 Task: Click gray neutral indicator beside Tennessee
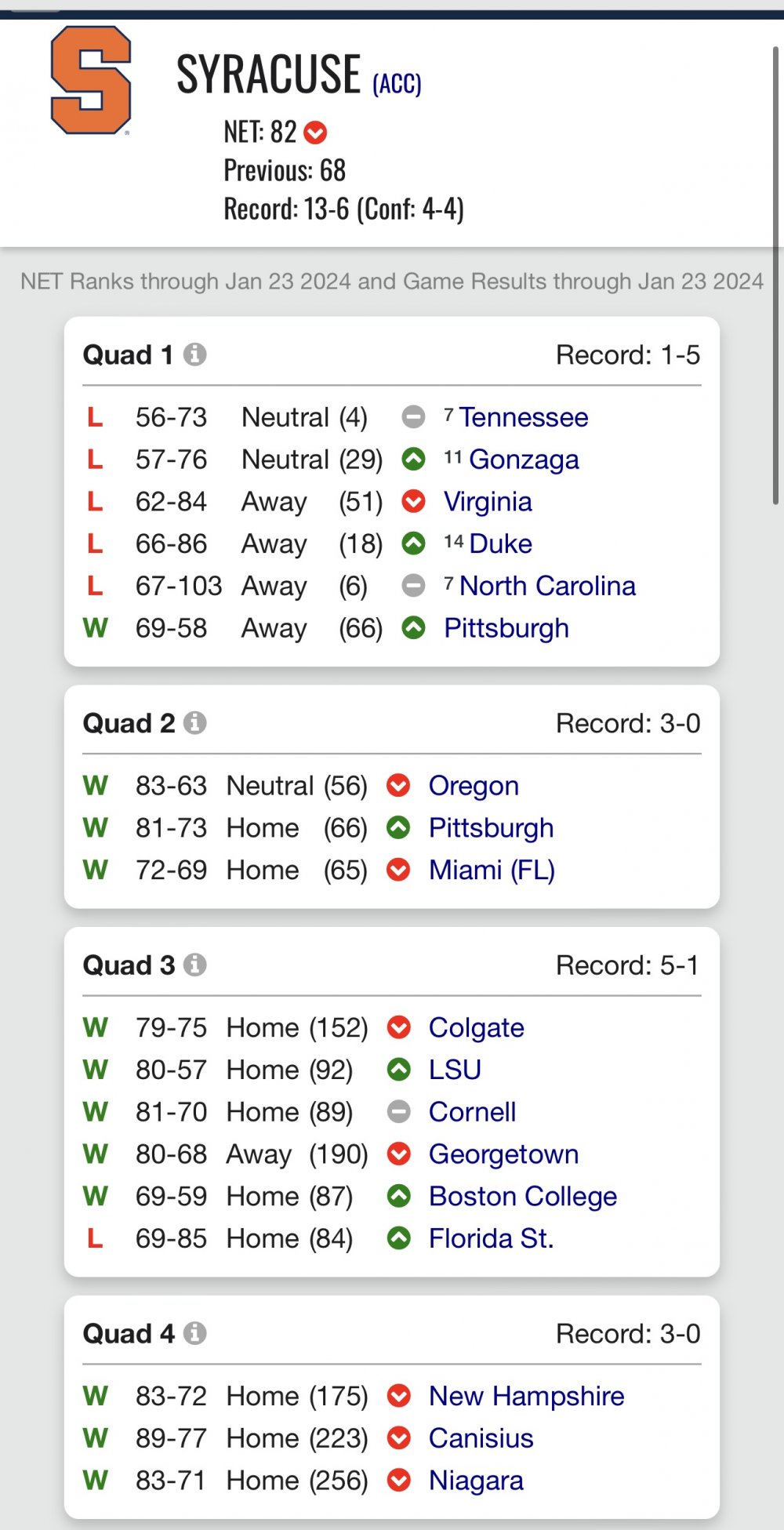tap(413, 416)
